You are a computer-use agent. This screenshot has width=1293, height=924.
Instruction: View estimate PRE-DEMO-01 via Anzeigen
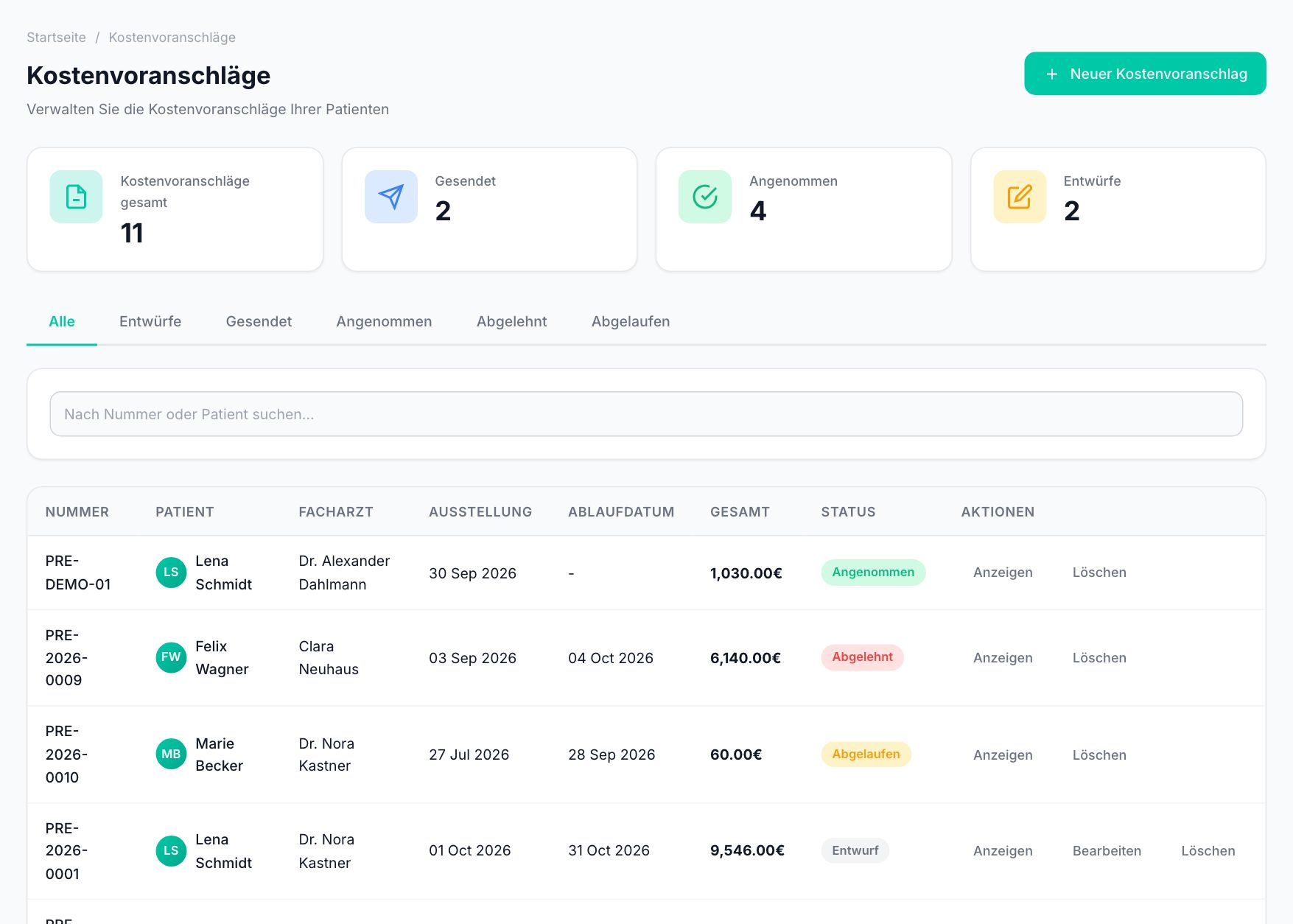pos(1003,573)
